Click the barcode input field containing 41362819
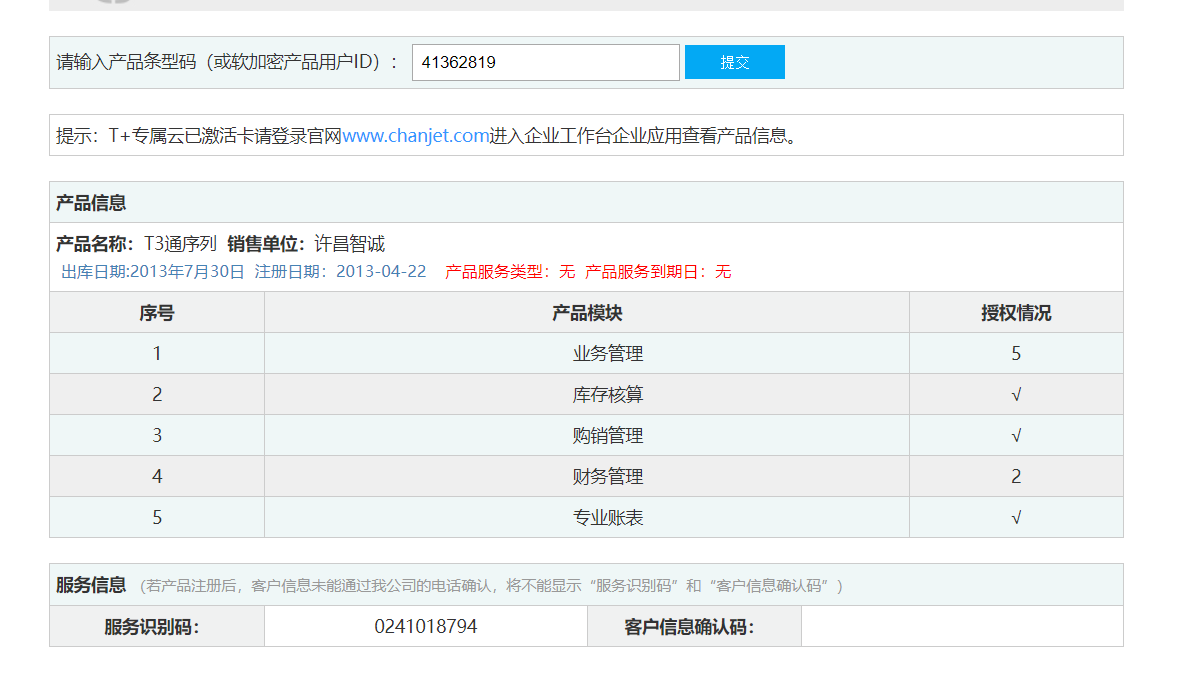 [x=545, y=63]
